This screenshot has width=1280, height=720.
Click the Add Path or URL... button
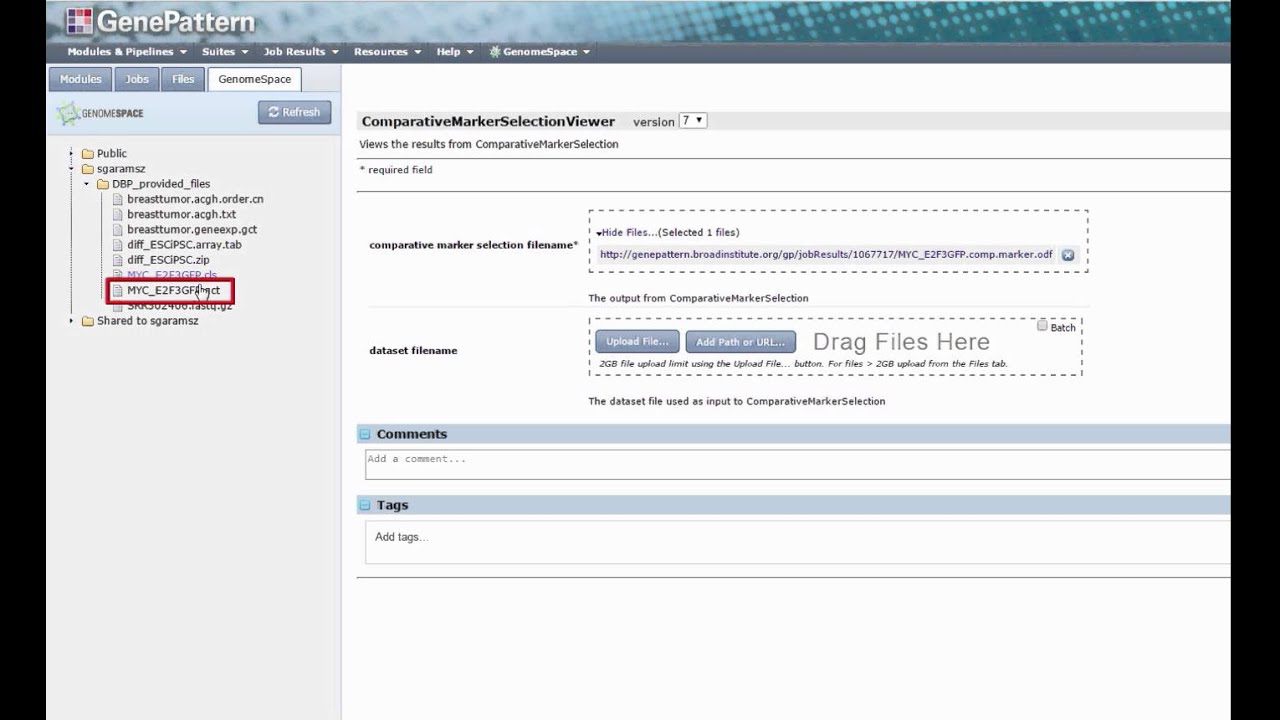coord(741,342)
